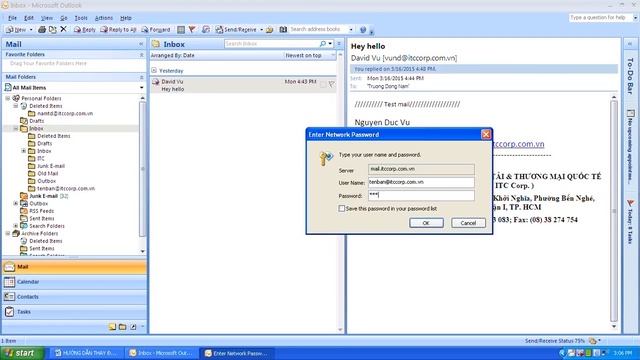
Task: Click Cancel in the Enter Network Password dialog
Action: point(468,223)
